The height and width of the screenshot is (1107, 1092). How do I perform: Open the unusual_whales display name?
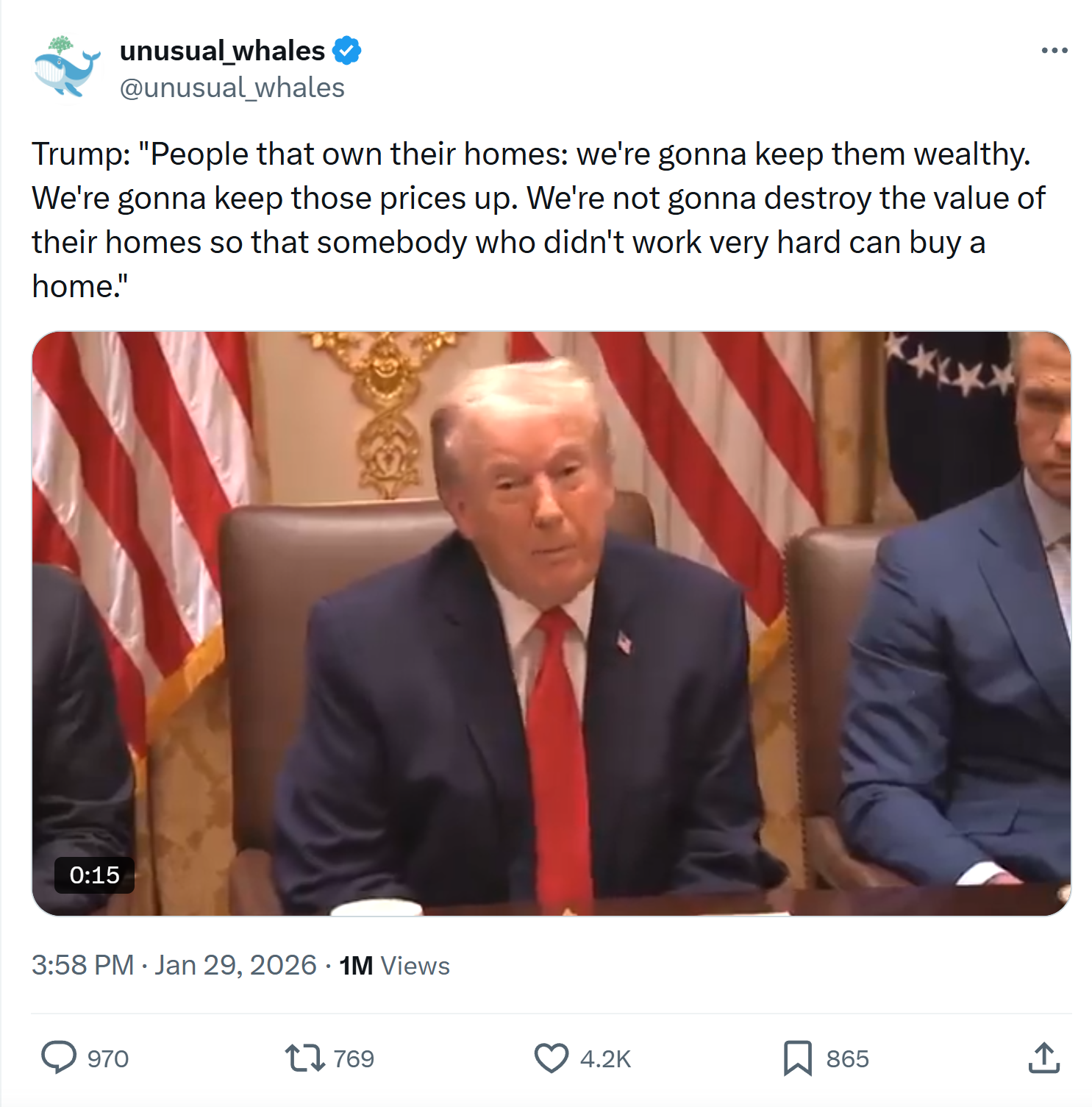[x=222, y=51]
